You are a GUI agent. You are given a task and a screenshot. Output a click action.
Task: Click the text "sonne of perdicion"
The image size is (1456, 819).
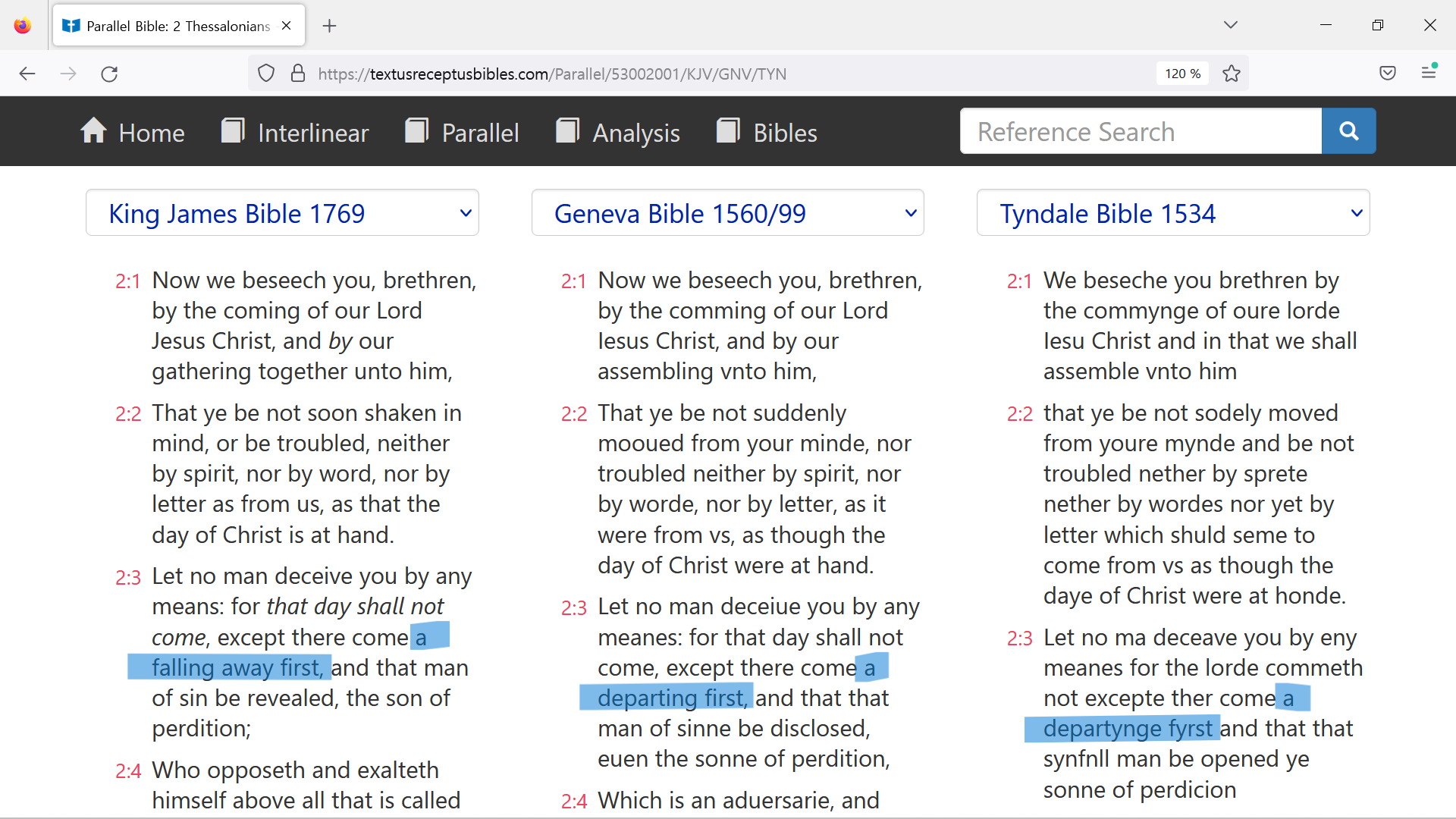point(1140,789)
